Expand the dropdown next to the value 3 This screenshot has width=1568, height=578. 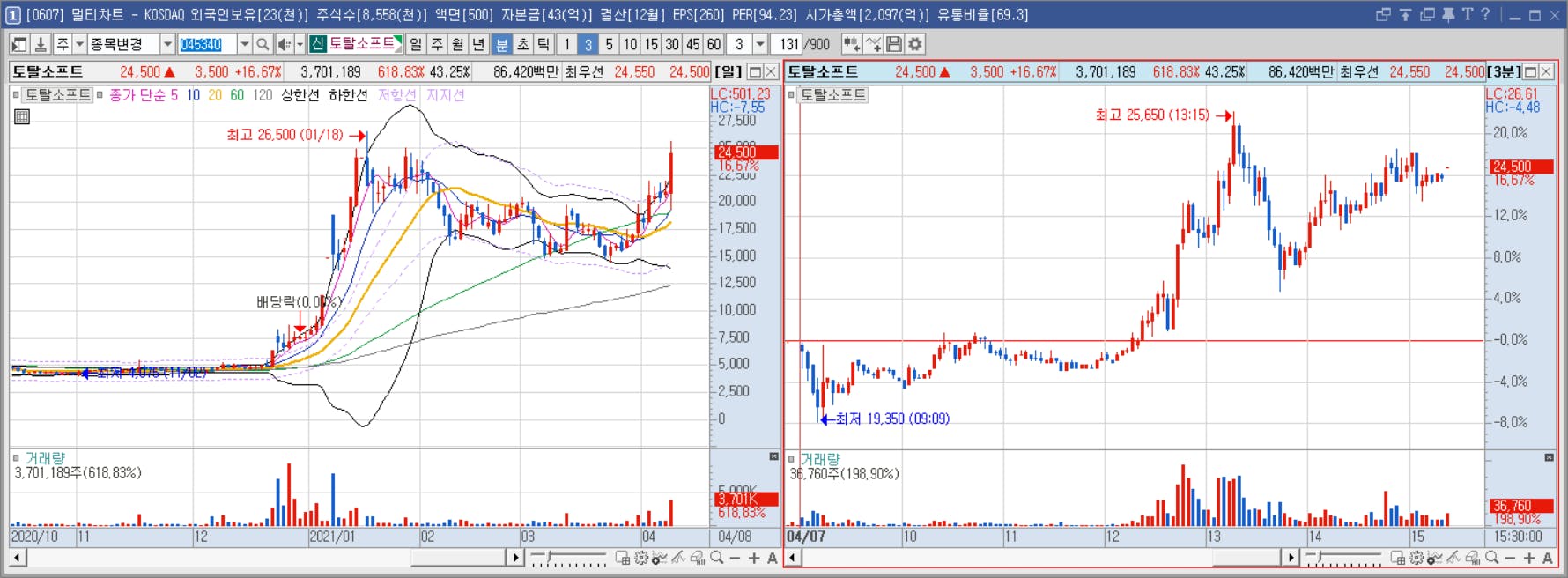[760, 44]
